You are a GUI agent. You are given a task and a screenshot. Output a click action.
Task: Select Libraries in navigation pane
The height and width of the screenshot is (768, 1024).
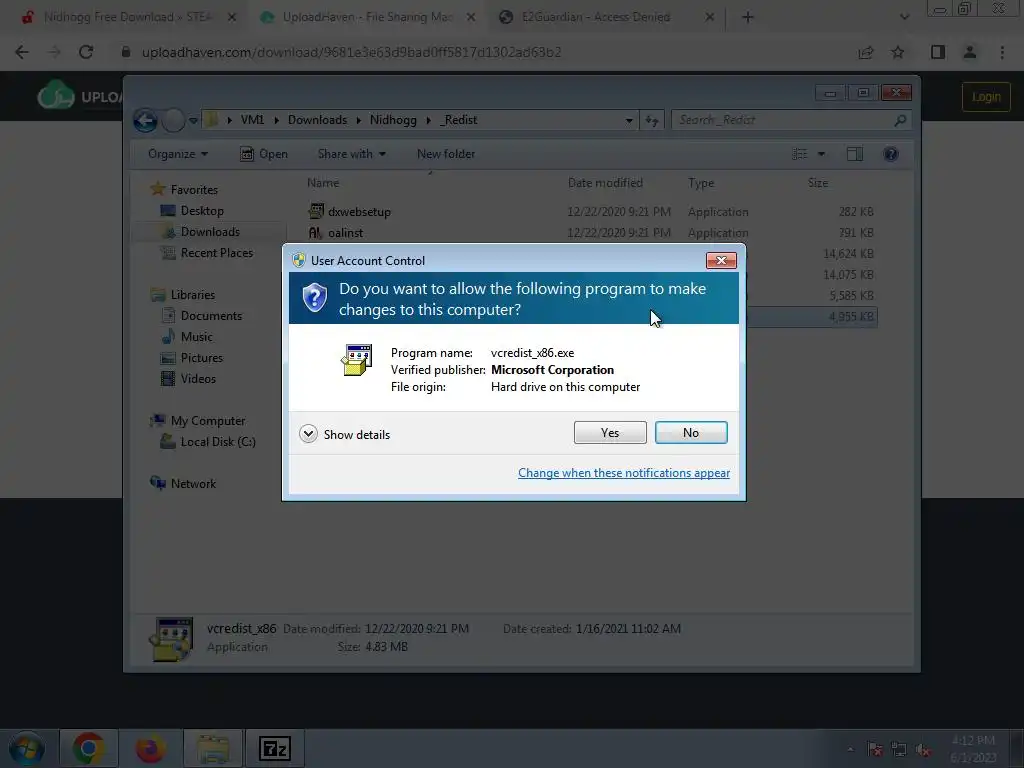pyautogui.click(x=193, y=295)
